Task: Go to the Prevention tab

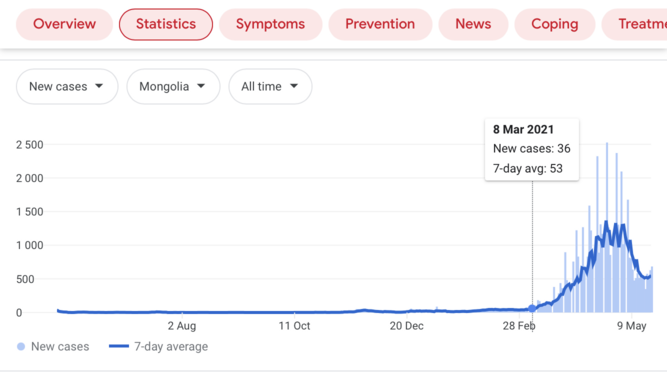Action: pos(380,24)
